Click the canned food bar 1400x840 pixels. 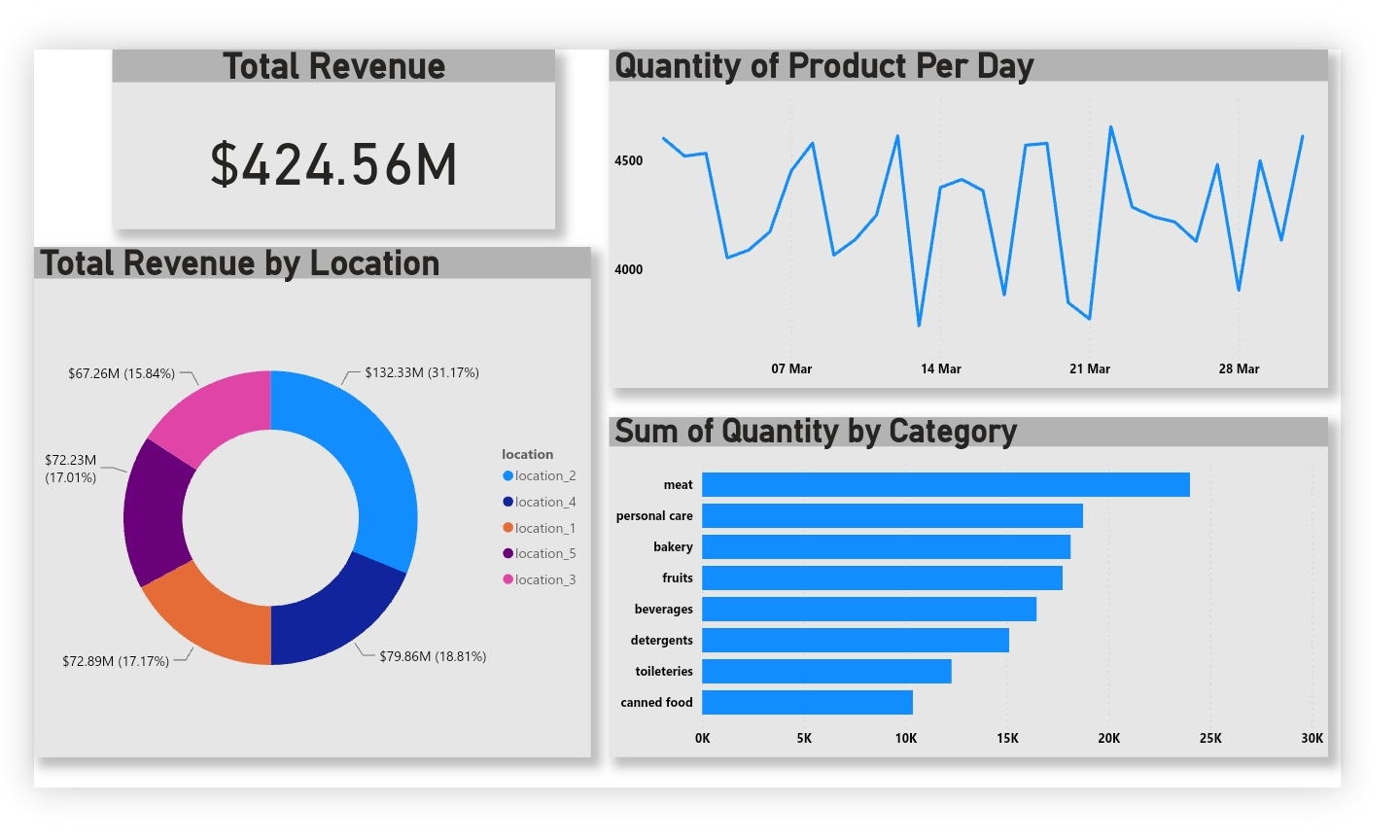(807, 702)
